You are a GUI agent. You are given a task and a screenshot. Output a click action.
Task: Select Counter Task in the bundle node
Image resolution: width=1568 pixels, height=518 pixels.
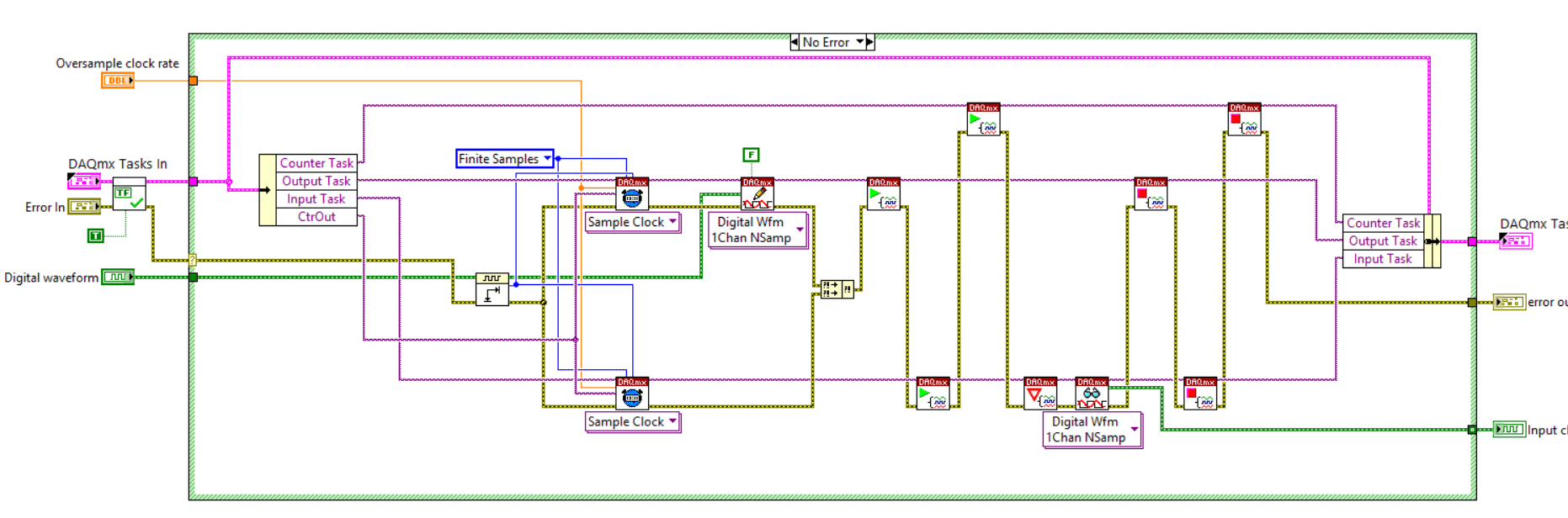(1383, 223)
